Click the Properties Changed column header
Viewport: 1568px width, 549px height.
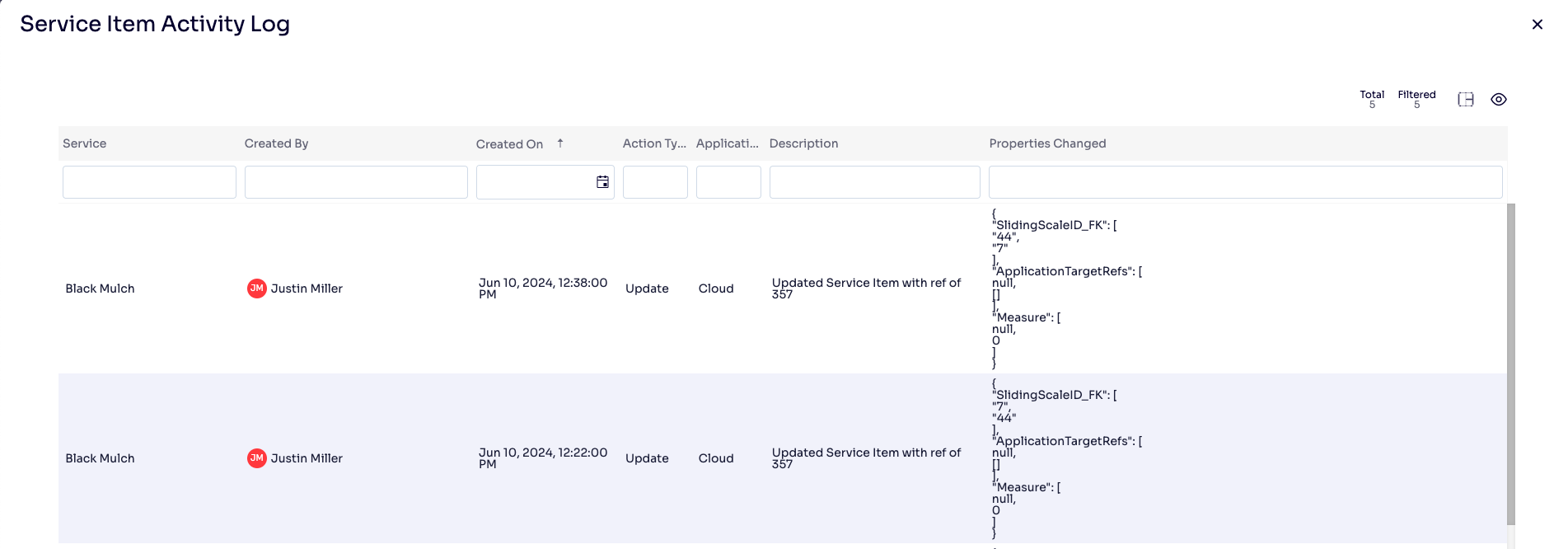pos(1047,143)
